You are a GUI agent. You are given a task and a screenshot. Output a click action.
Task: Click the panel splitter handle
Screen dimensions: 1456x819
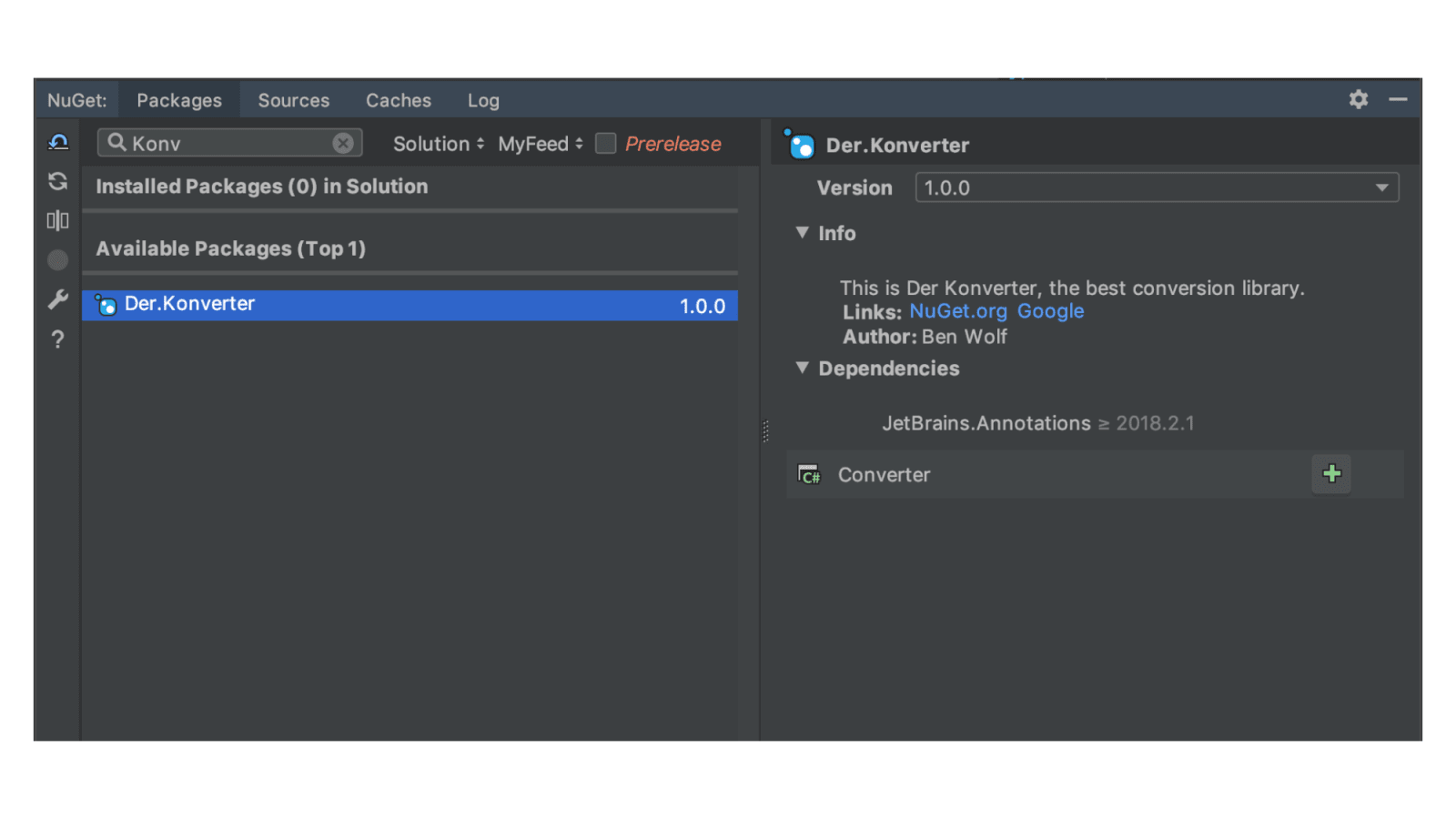(x=765, y=430)
